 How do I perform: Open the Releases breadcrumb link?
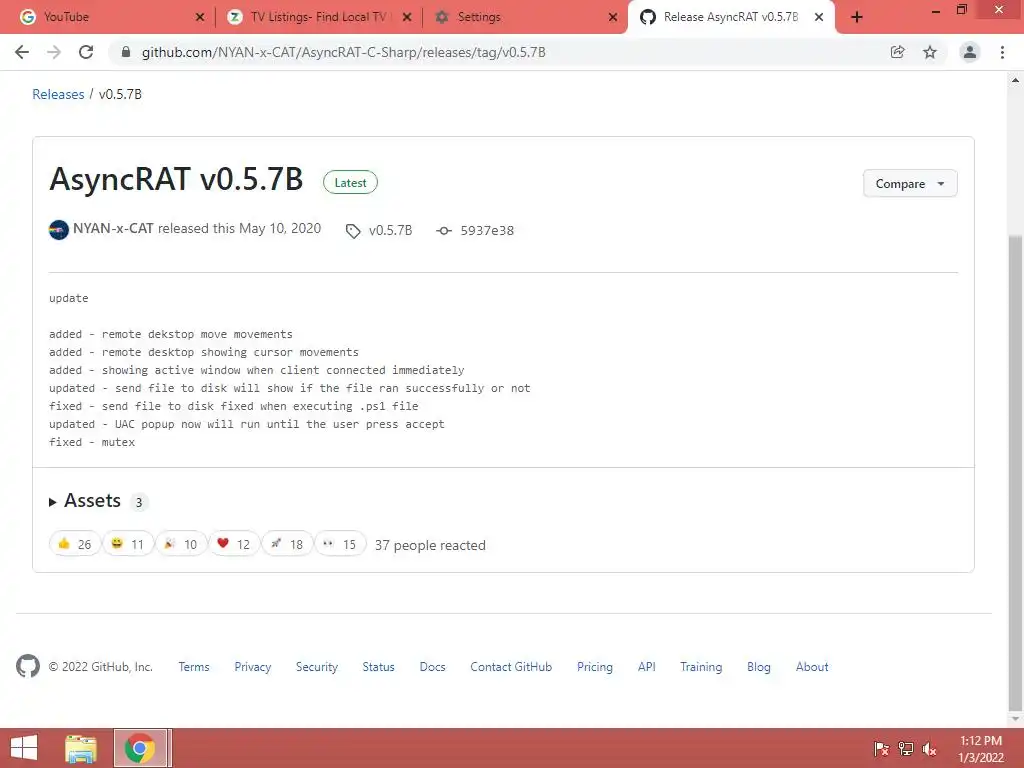(x=58, y=94)
